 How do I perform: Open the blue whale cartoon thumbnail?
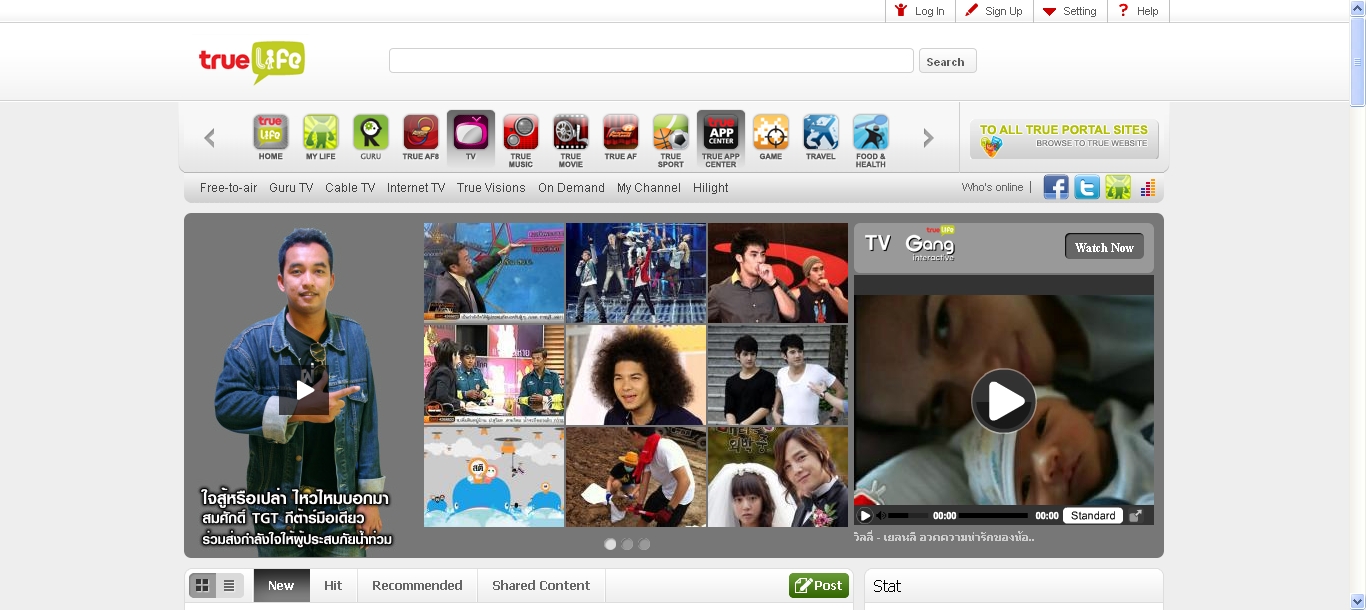[x=494, y=477]
